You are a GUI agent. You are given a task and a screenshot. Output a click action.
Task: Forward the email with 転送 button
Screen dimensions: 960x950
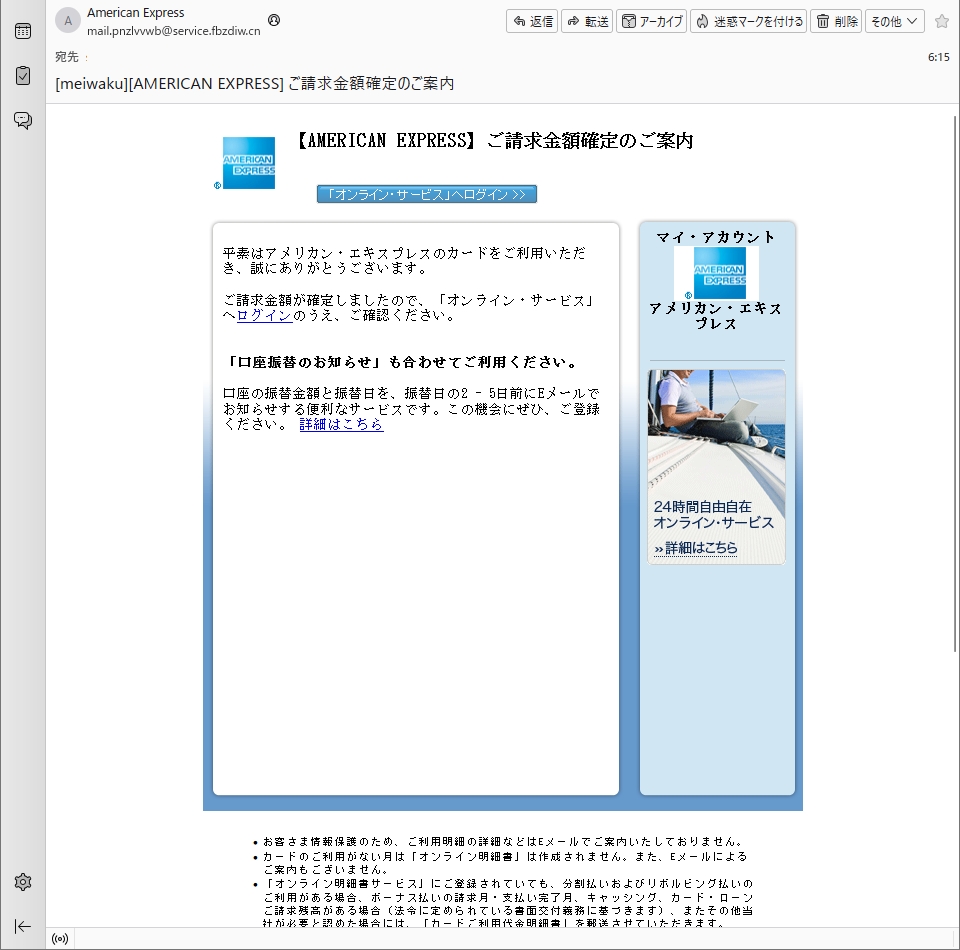pos(587,21)
